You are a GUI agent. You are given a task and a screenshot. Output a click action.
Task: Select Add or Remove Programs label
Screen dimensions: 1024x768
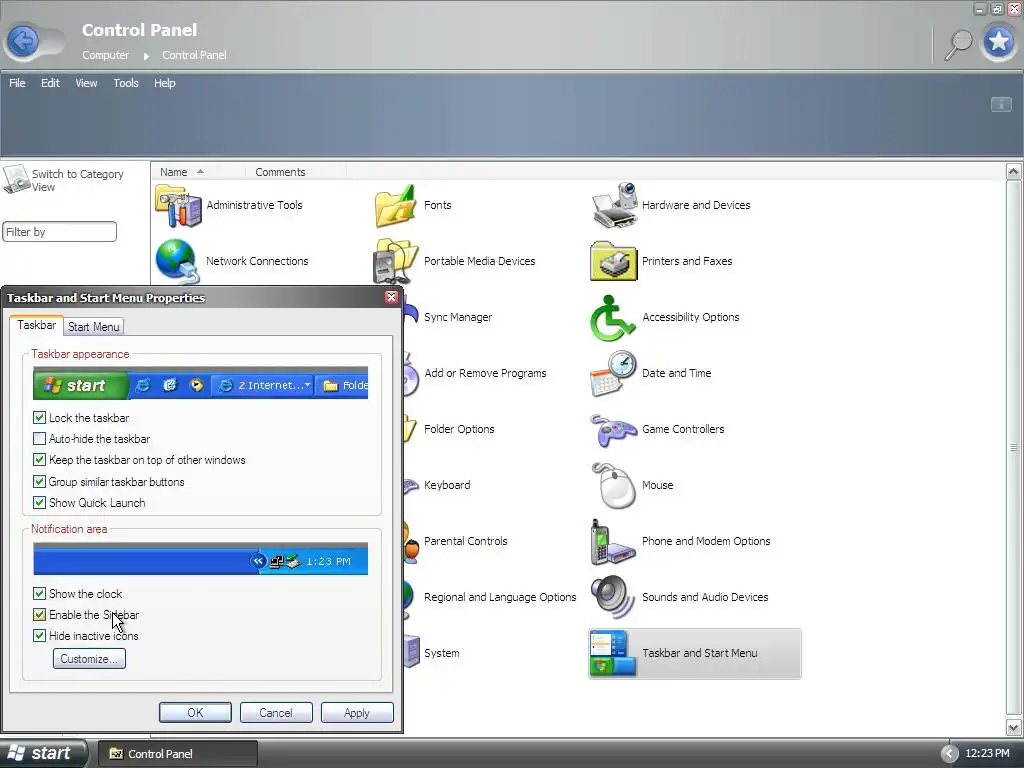[x=485, y=374]
